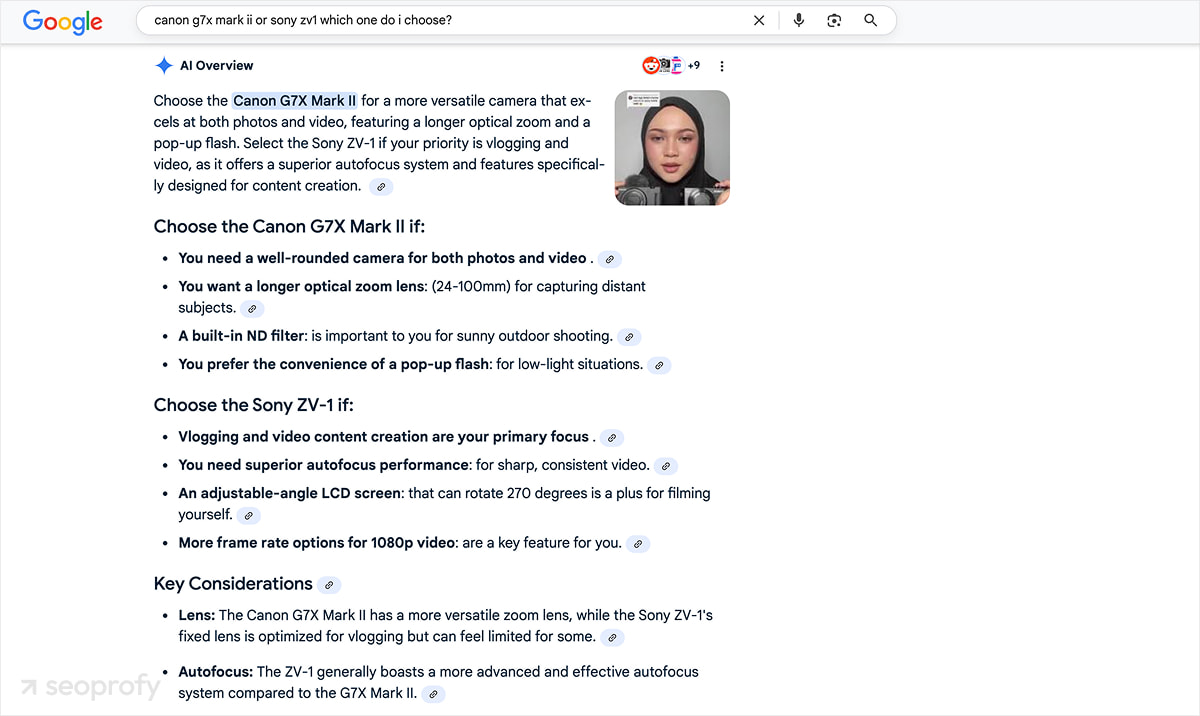Image resolution: width=1200 pixels, height=716 pixels.
Task: Open AI Overview three-dot options menu
Action: (x=722, y=66)
